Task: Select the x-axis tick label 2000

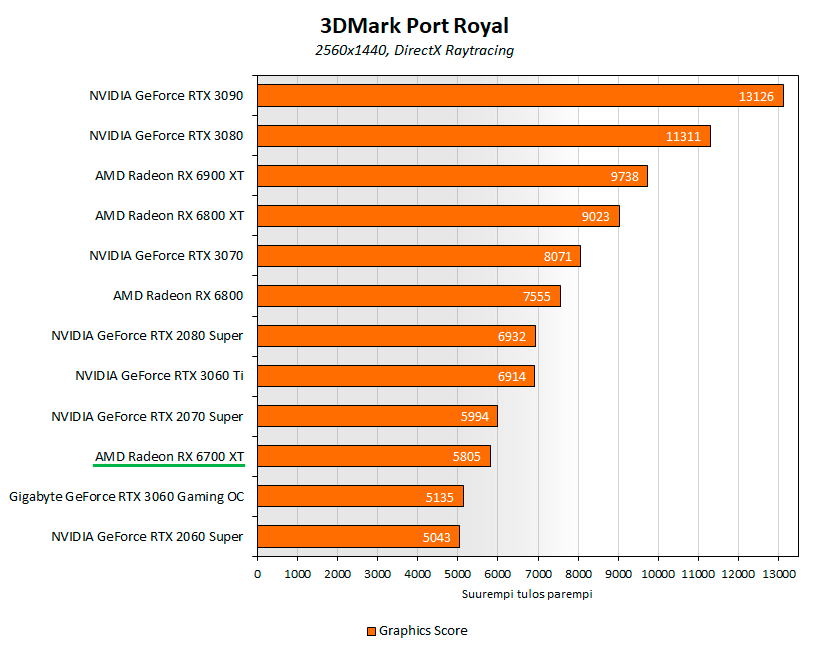Action: [338, 574]
